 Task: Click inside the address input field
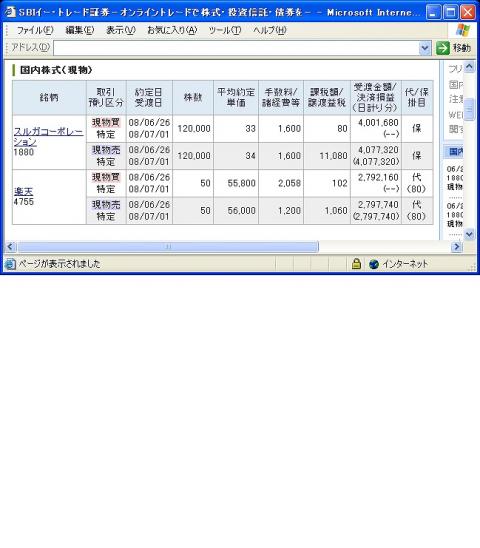[x=236, y=48]
